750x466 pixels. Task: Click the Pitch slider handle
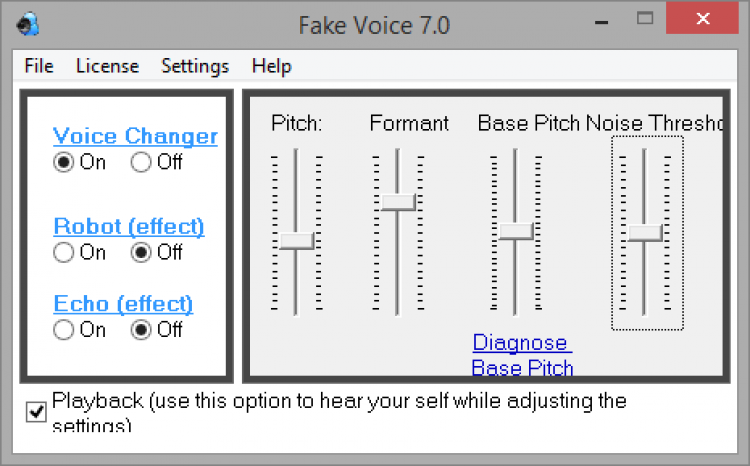[x=296, y=240]
